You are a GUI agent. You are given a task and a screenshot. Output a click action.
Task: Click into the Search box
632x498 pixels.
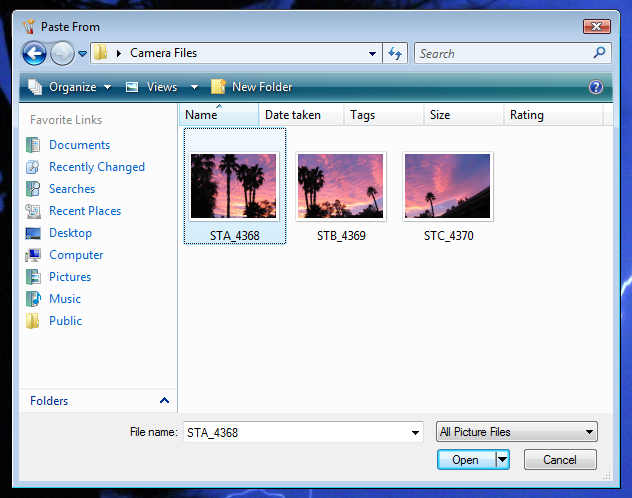pyautogui.click(x=503, y=53)
